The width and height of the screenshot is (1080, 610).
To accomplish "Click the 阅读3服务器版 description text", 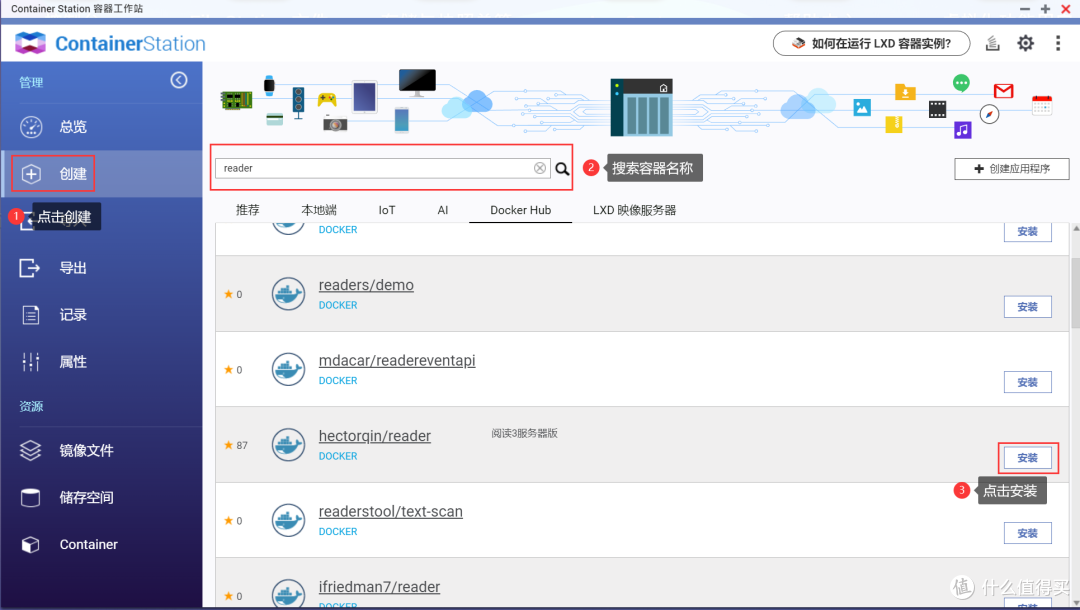I will [524, 433].
